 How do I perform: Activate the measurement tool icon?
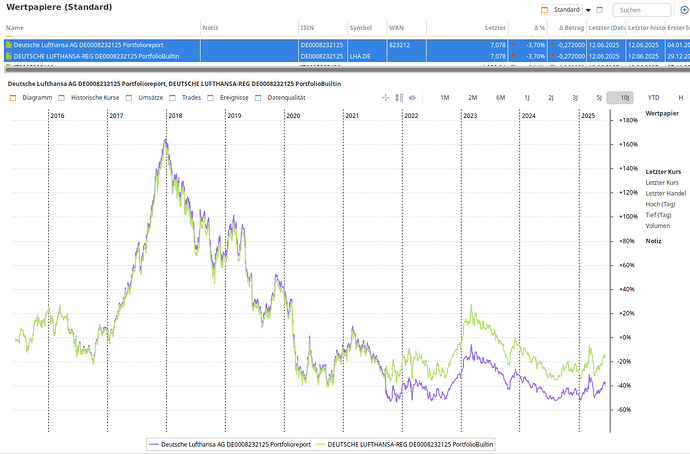pyautogui.click(x=399, y=98)
